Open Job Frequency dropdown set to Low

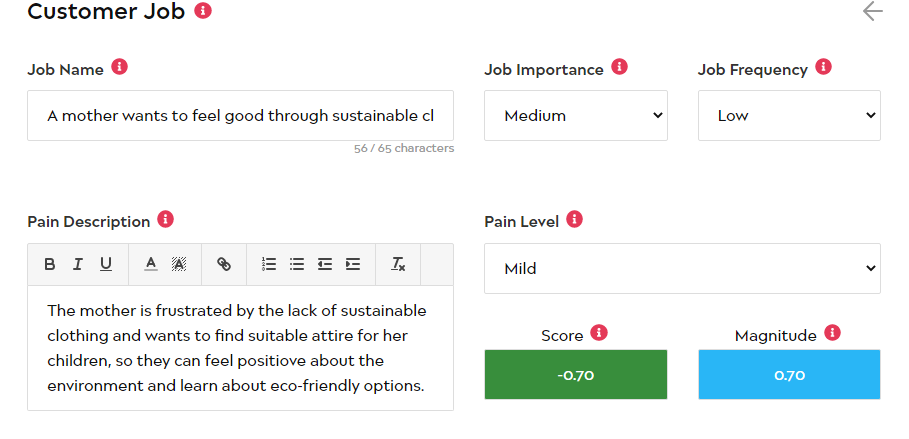pos(789,115)
